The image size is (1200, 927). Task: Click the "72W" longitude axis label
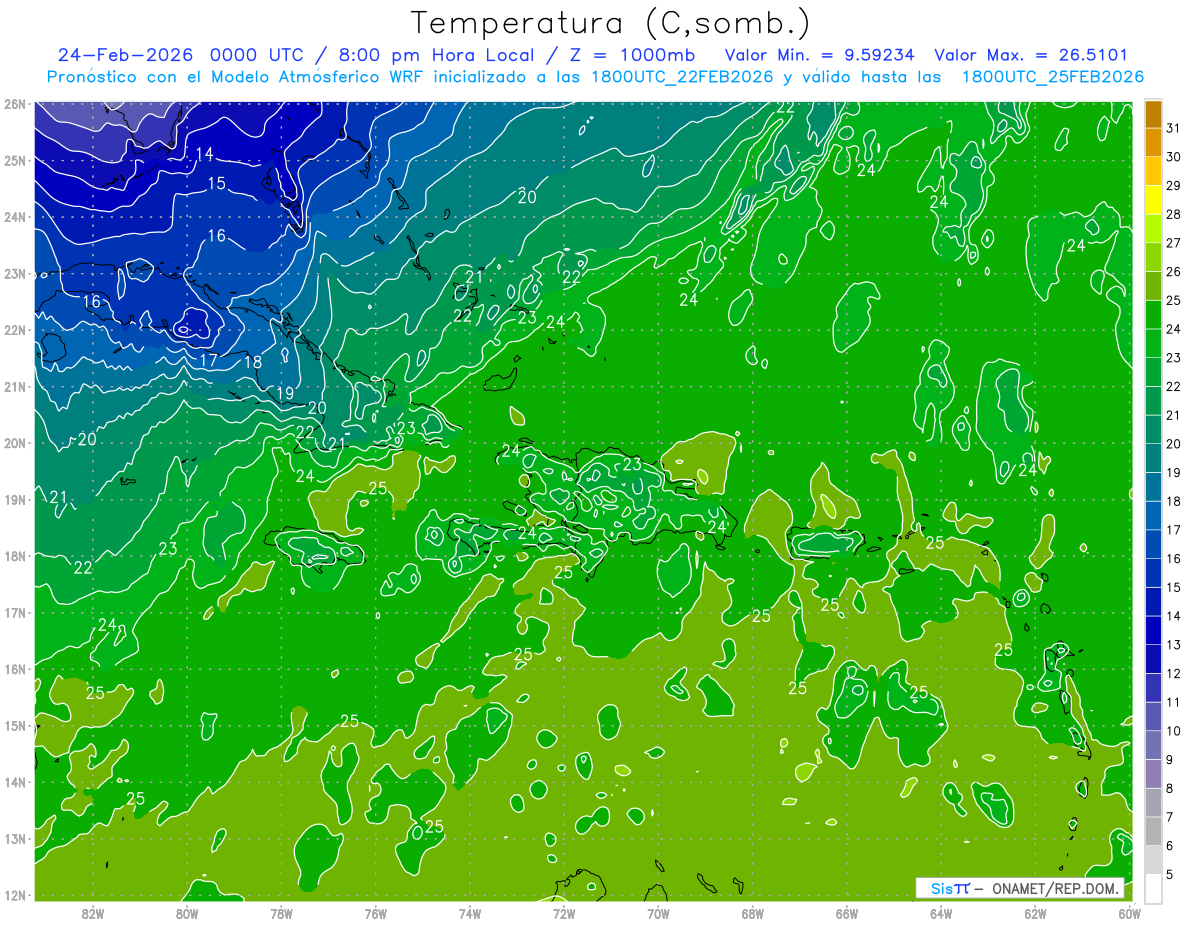(x=564, y=912)
